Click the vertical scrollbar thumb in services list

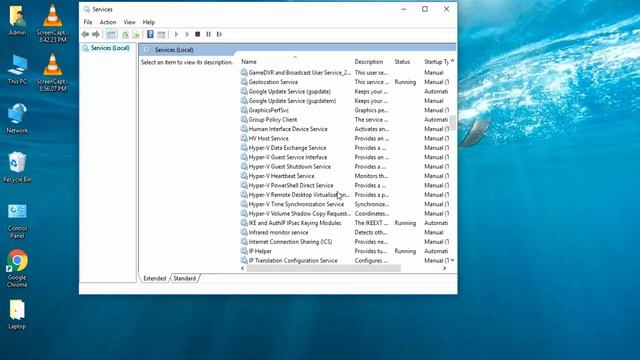pyautogui.click(x=452, y=123)
